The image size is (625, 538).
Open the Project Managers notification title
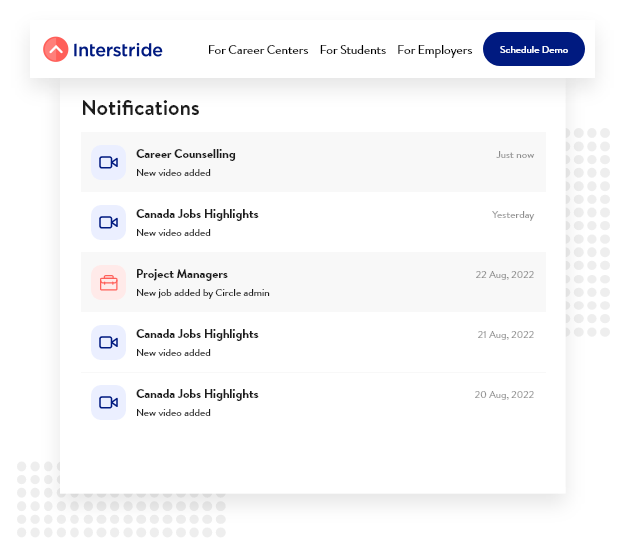point(182,275)
